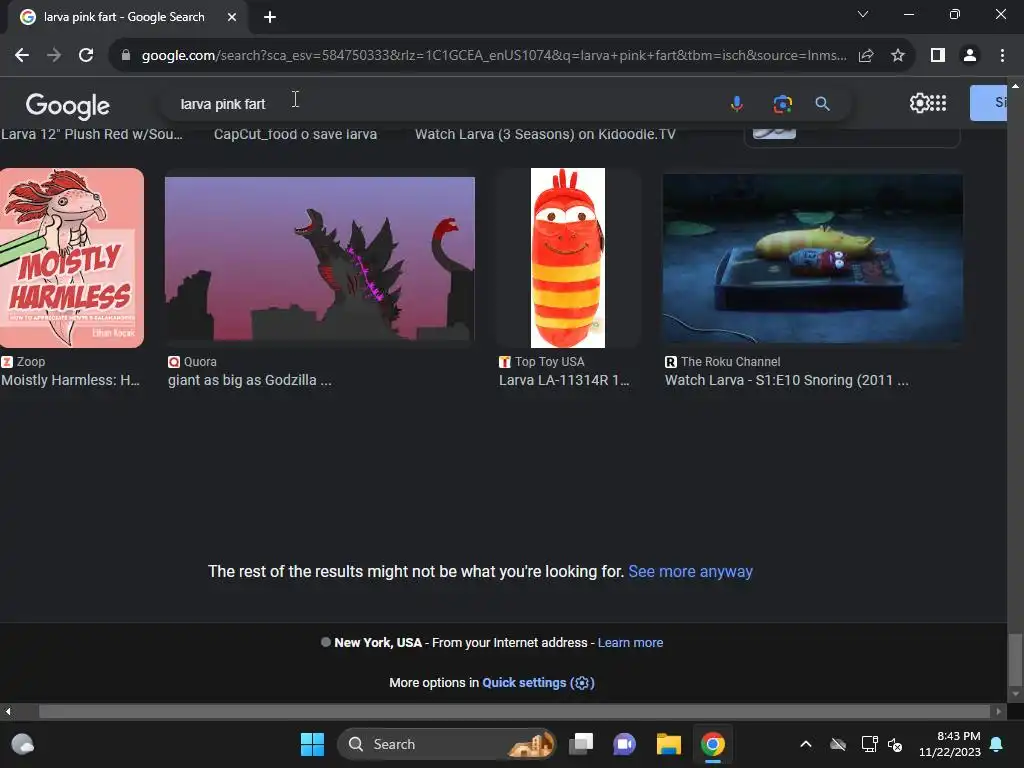Click horizontal scrollbar right arrow
Viewport: 1024px width, 768px height.
(999, 711)
